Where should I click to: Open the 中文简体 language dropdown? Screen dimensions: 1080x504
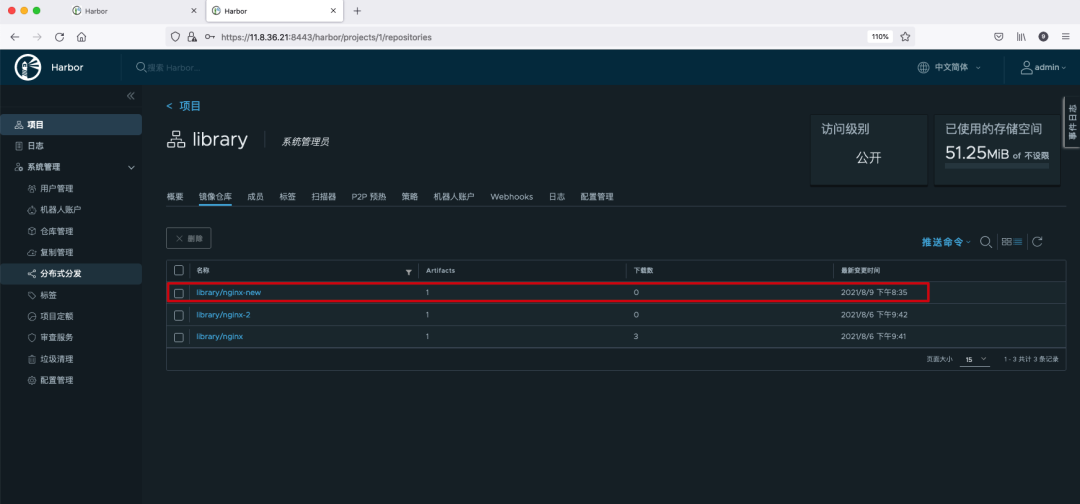[949, 67]
